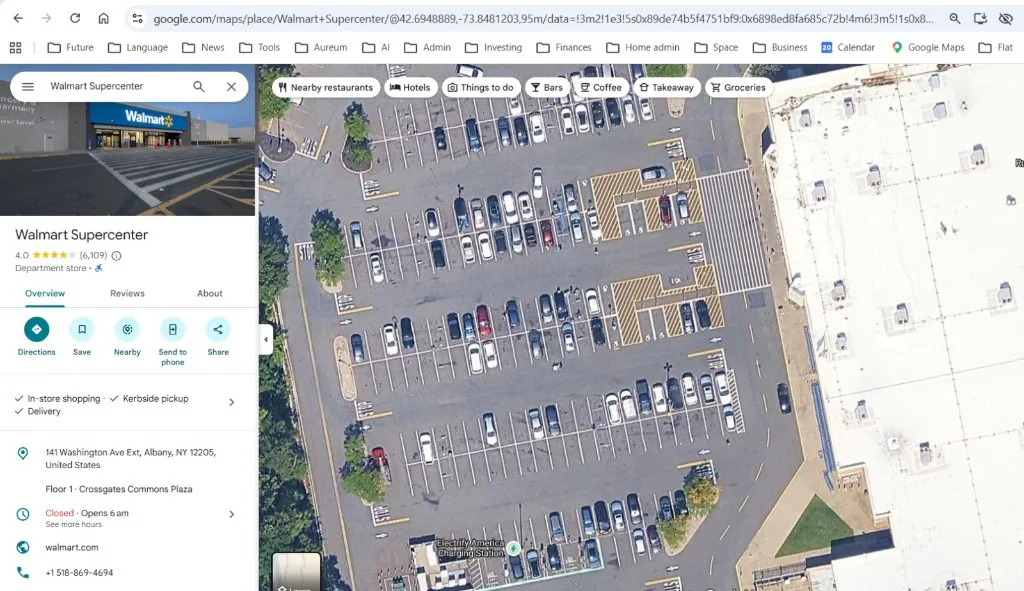Click the Directions button
Viewport: 1024px width, 591px height.
point(37,336)
